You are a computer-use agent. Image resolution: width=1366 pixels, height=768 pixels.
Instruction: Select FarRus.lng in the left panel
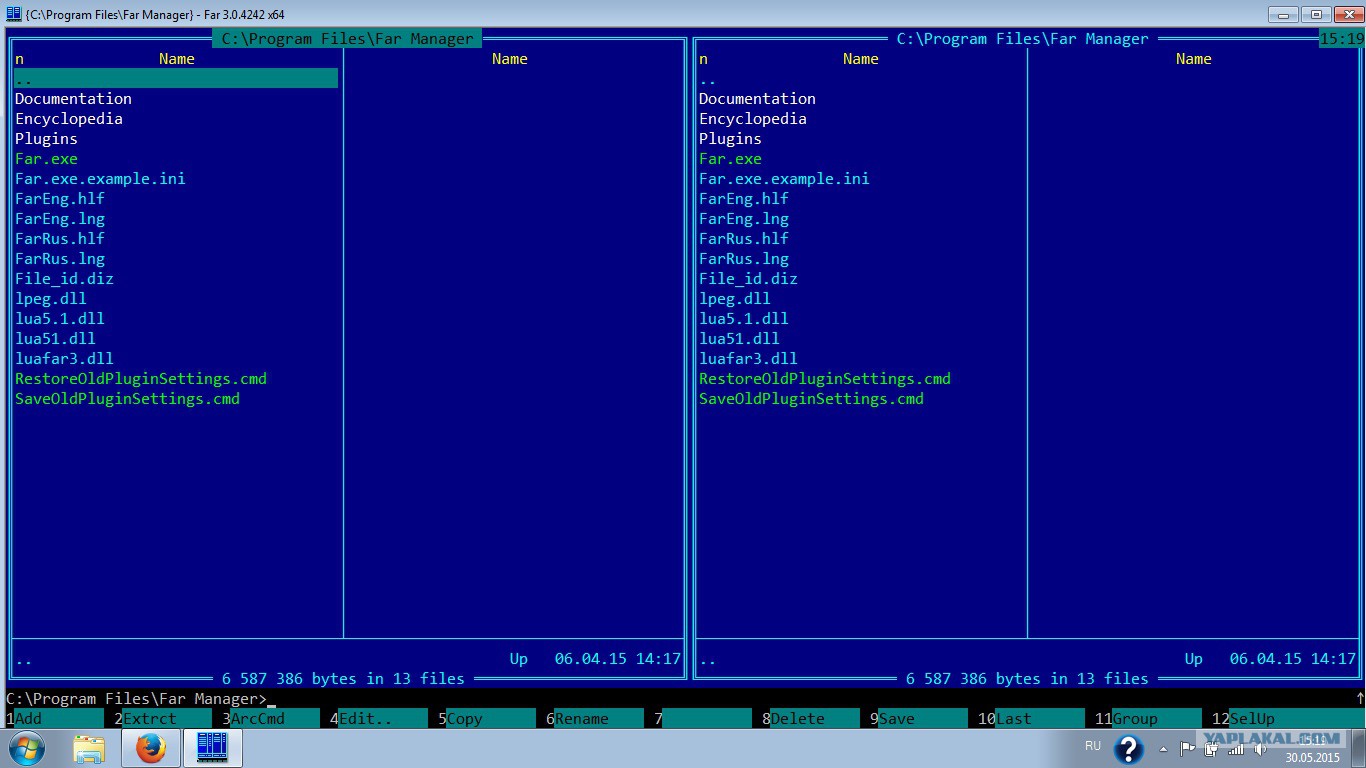tap(60, 259)
